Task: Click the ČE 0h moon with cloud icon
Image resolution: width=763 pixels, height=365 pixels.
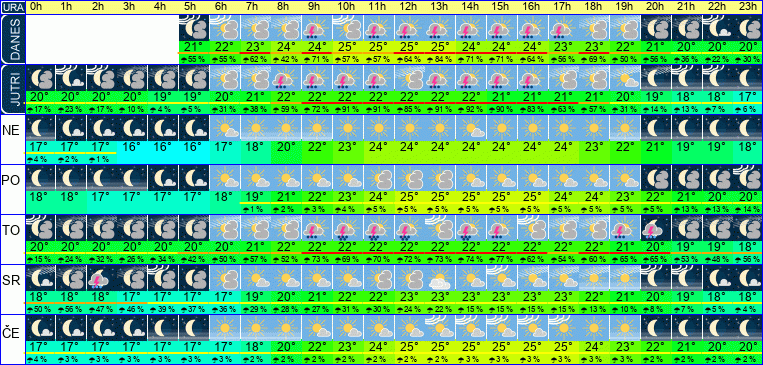Action: pos(39,328)
